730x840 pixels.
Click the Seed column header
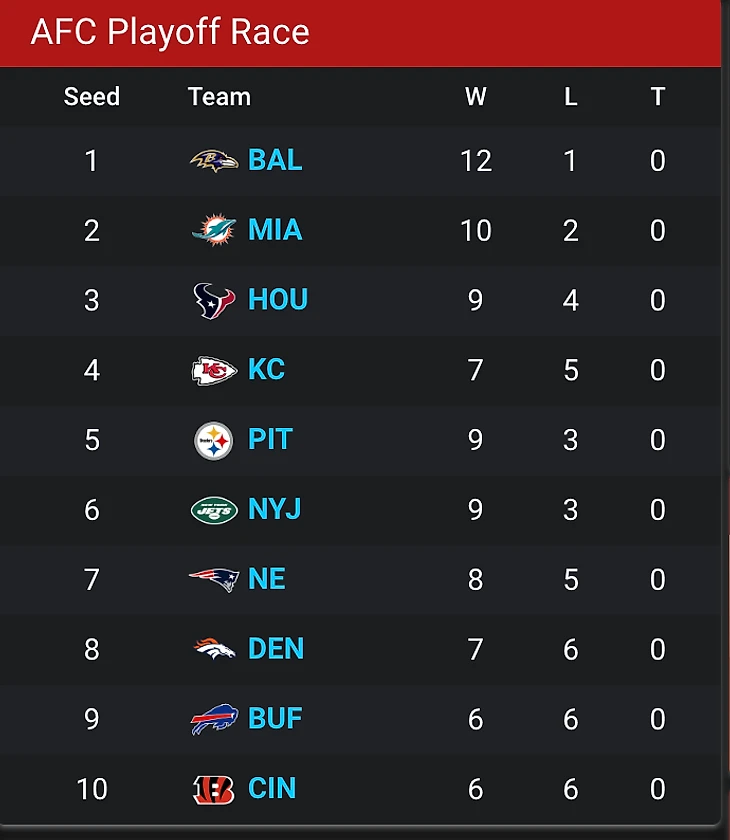(x=92, y=97)
